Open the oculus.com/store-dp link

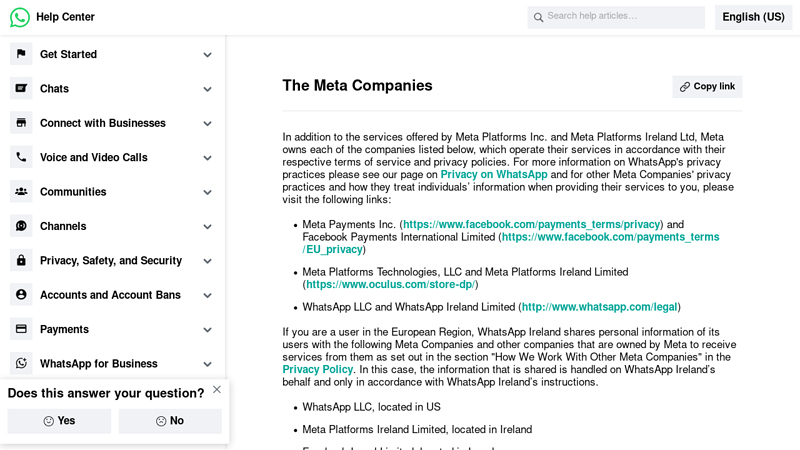[390, 285]
